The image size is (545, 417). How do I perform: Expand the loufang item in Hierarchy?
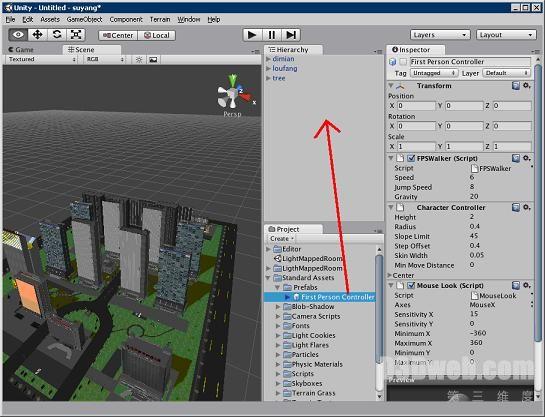pos(268,68)
